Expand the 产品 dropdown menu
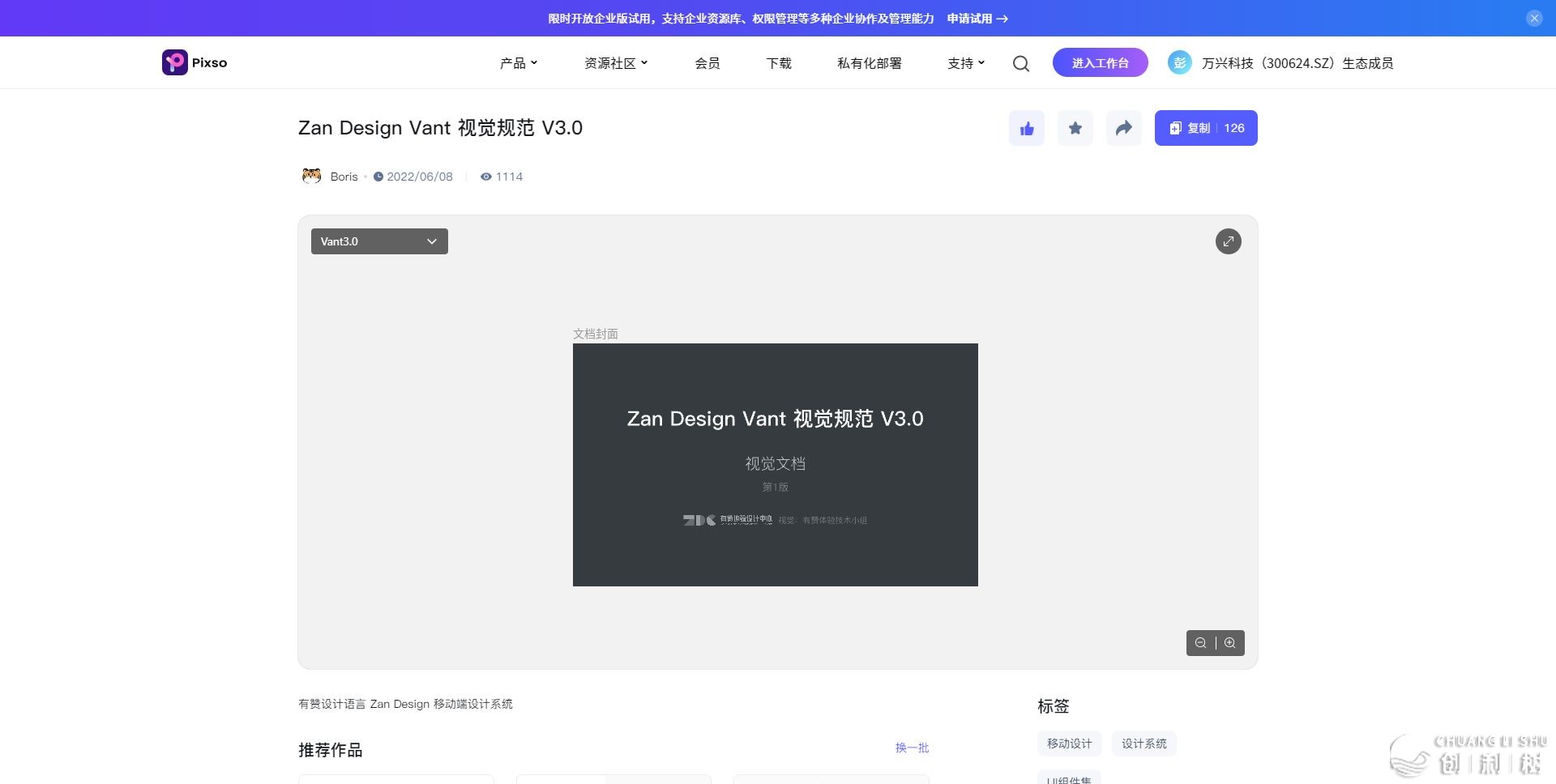This screenshot has width=1556, height=784. [x=517, y=62]
